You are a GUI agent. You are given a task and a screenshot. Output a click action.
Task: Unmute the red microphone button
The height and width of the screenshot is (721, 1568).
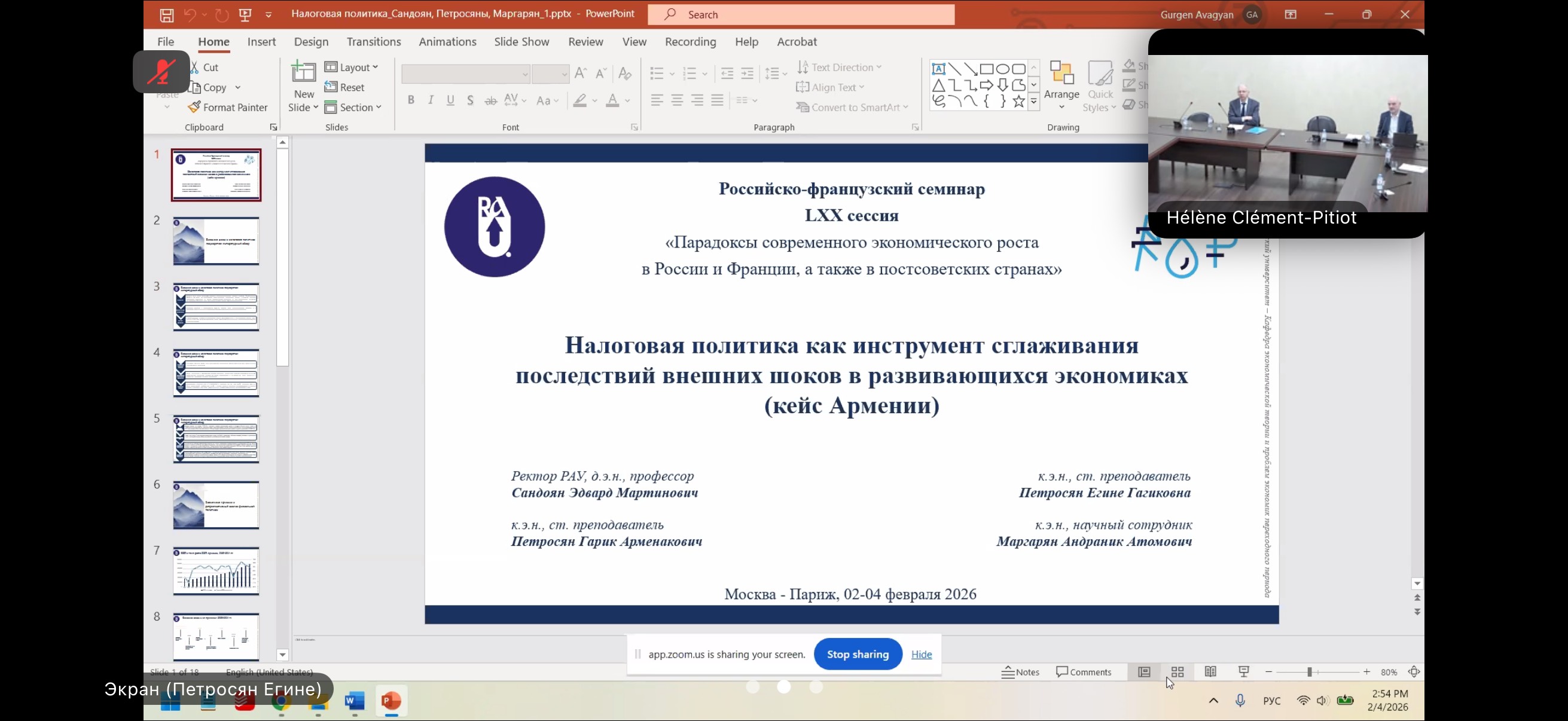click(x=161, y=72)
